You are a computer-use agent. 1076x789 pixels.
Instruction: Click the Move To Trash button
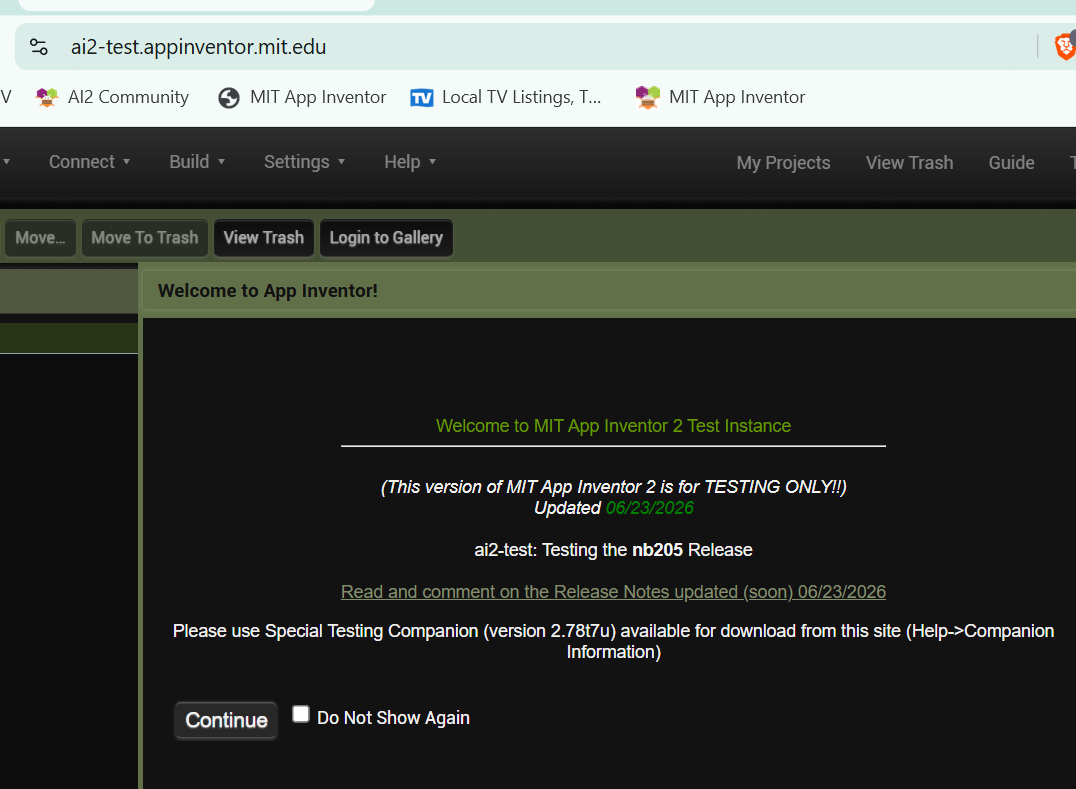tap(145, 237)
